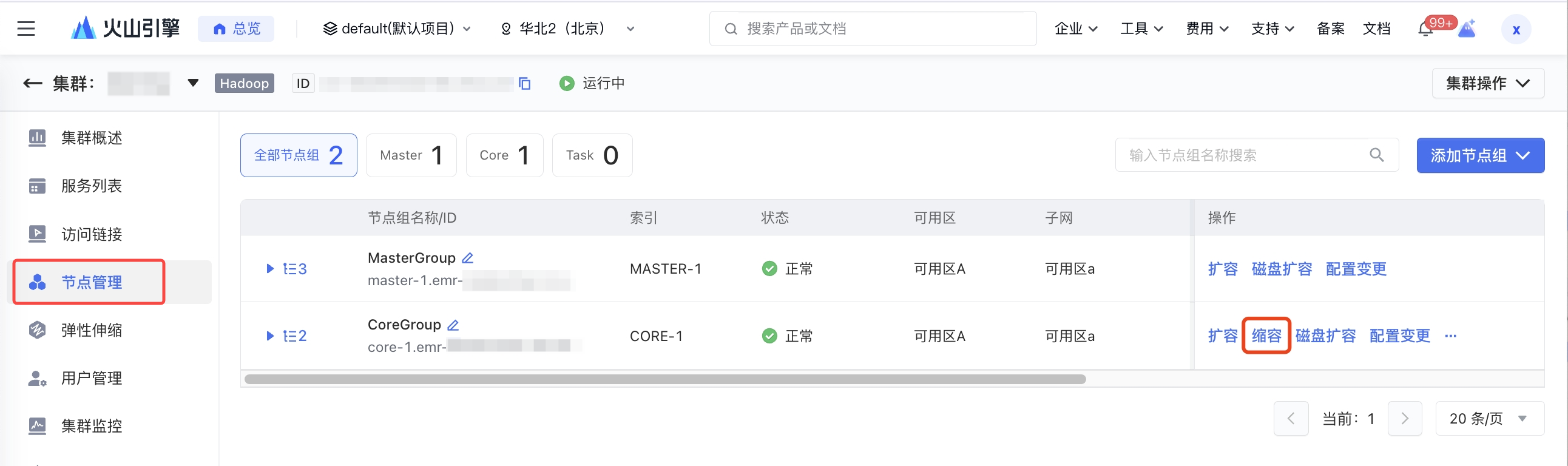
Task: Click 缩容 for the CoreGroup
Action: [x=1266, y=336]
